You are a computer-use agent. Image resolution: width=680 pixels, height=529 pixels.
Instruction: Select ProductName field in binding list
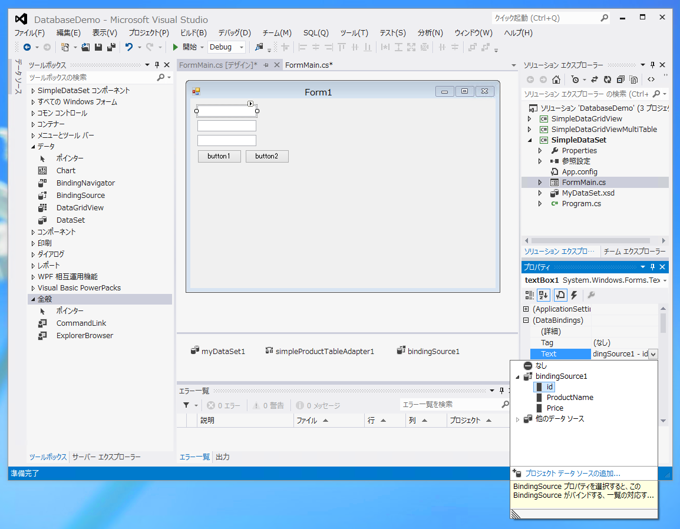[569, 398]
